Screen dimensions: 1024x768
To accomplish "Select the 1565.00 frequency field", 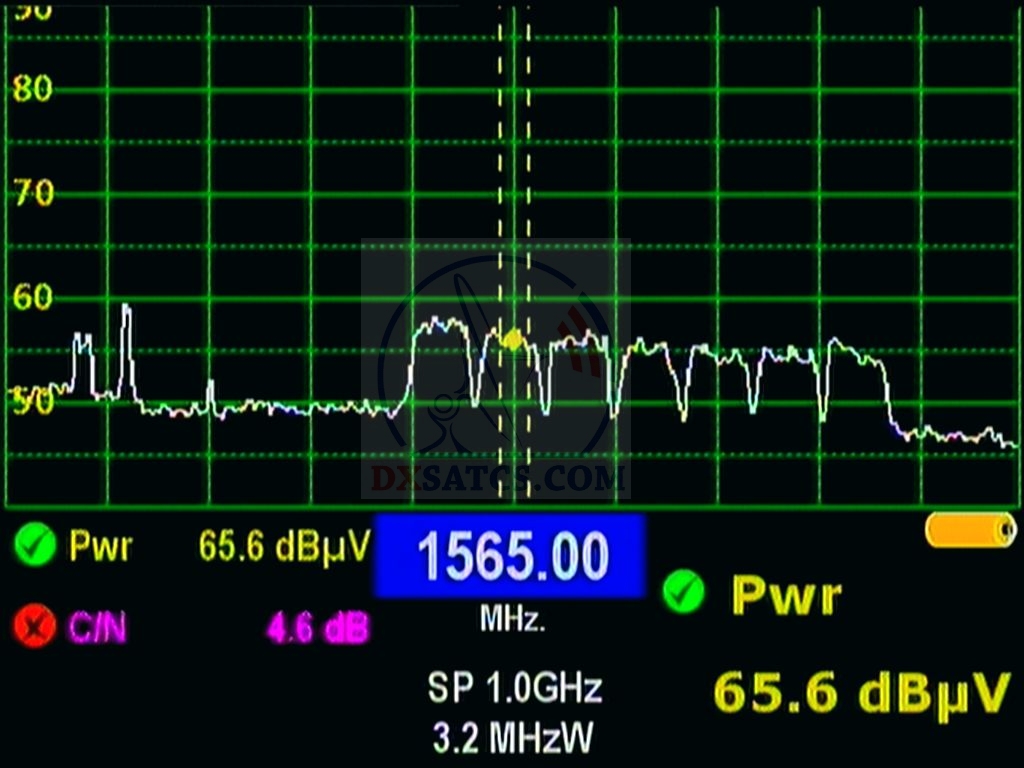I will click(x=510, y=556).
